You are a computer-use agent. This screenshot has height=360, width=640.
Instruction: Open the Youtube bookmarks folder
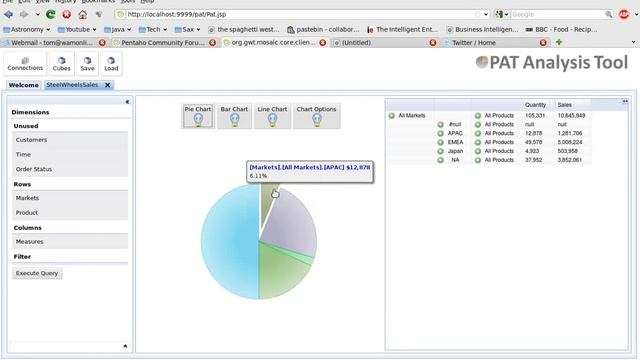tap(77, 29)
